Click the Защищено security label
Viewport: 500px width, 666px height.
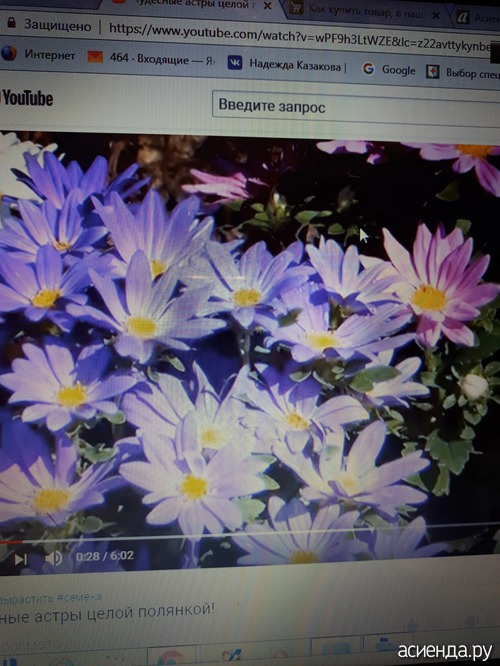(x=57, y=25)
